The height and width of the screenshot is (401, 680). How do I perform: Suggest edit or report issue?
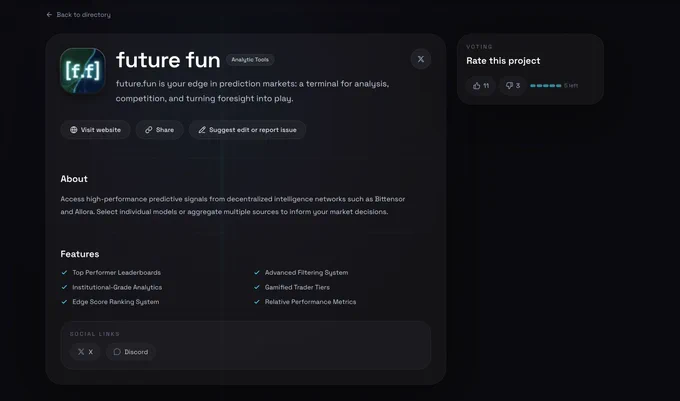tap(247, 130)
